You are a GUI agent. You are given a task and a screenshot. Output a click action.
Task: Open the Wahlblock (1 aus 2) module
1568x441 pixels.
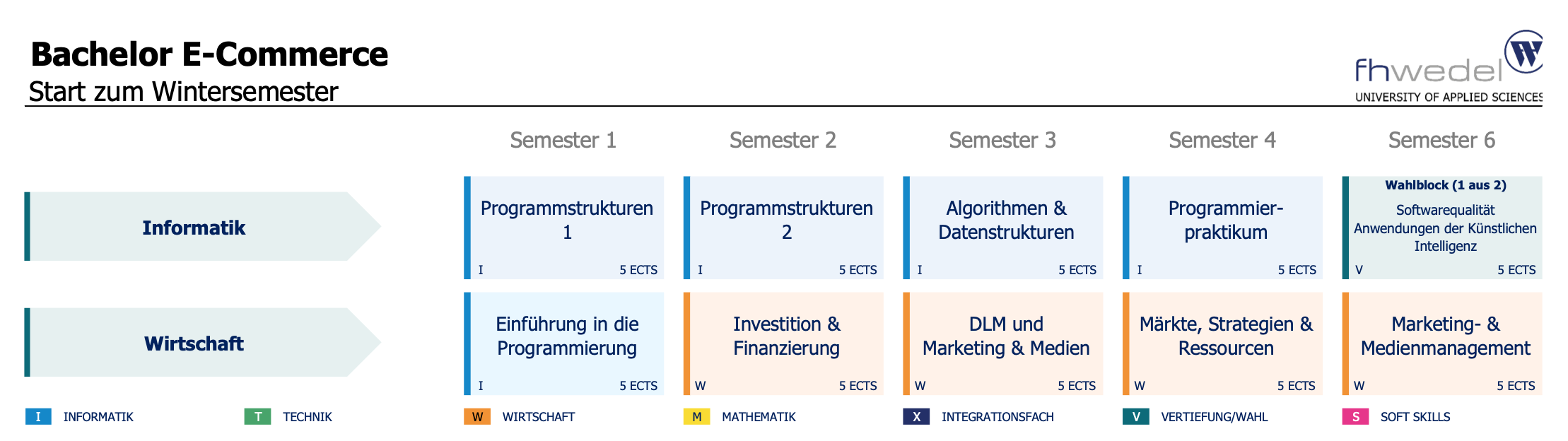(1442, 228)
